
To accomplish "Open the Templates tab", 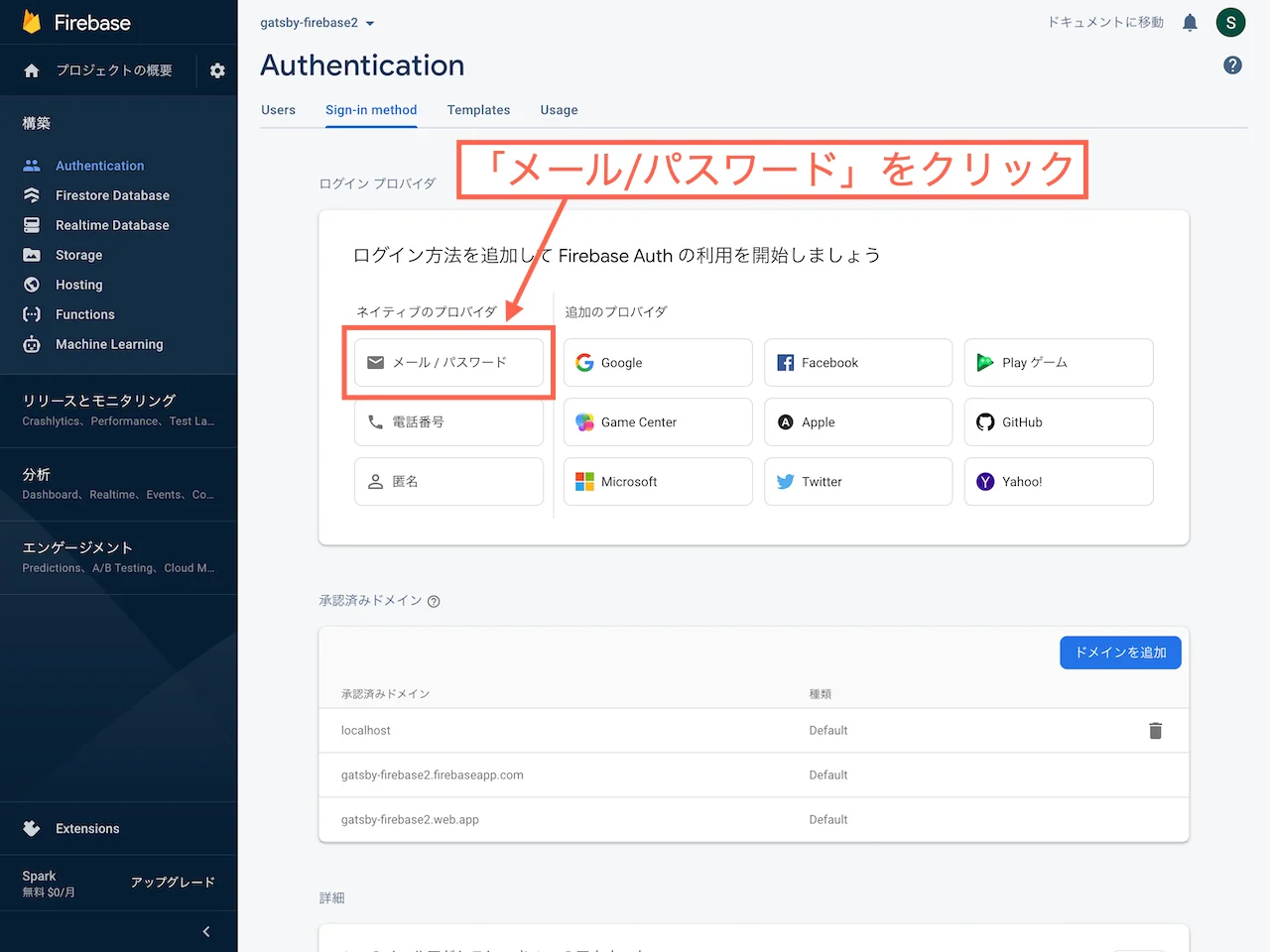I will (x=478, y=110).
